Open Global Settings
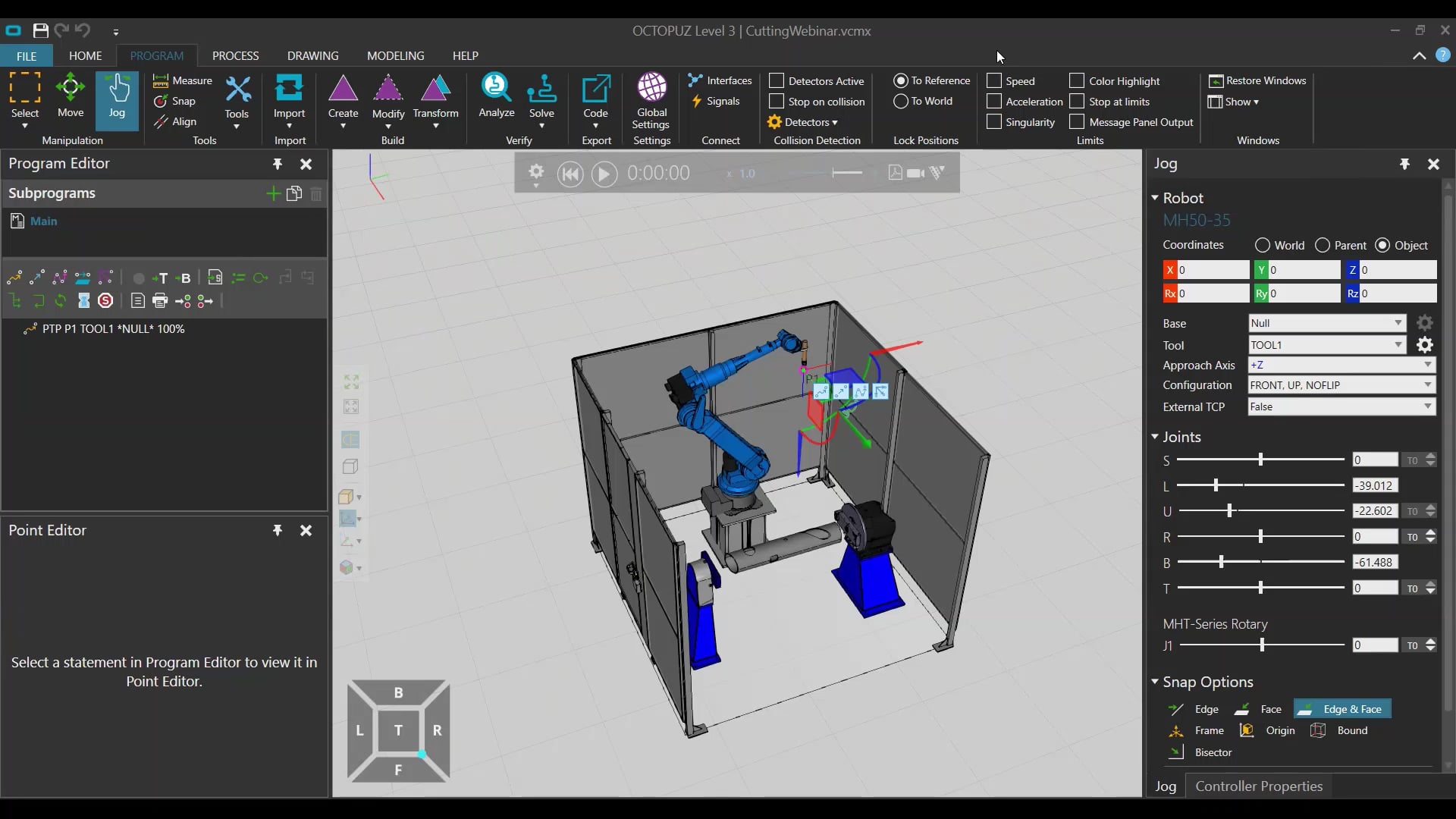Viewport: 1456px width, 819px height. click(x=651, y=101)
